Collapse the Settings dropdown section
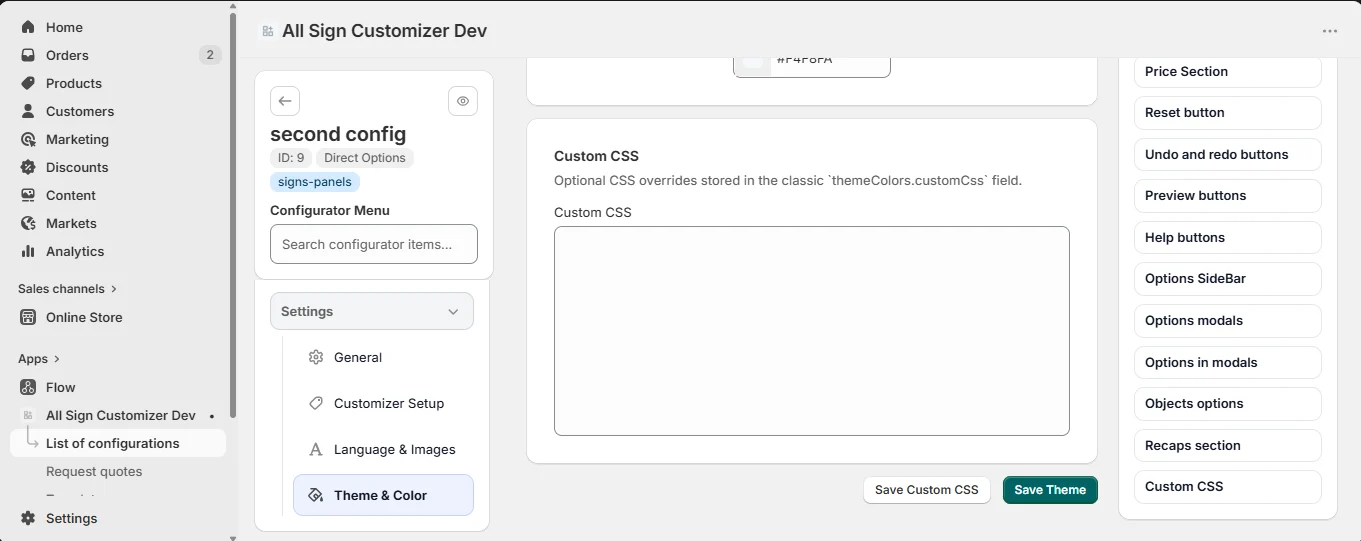The image size is (1361, 541). tap(372, 311)
